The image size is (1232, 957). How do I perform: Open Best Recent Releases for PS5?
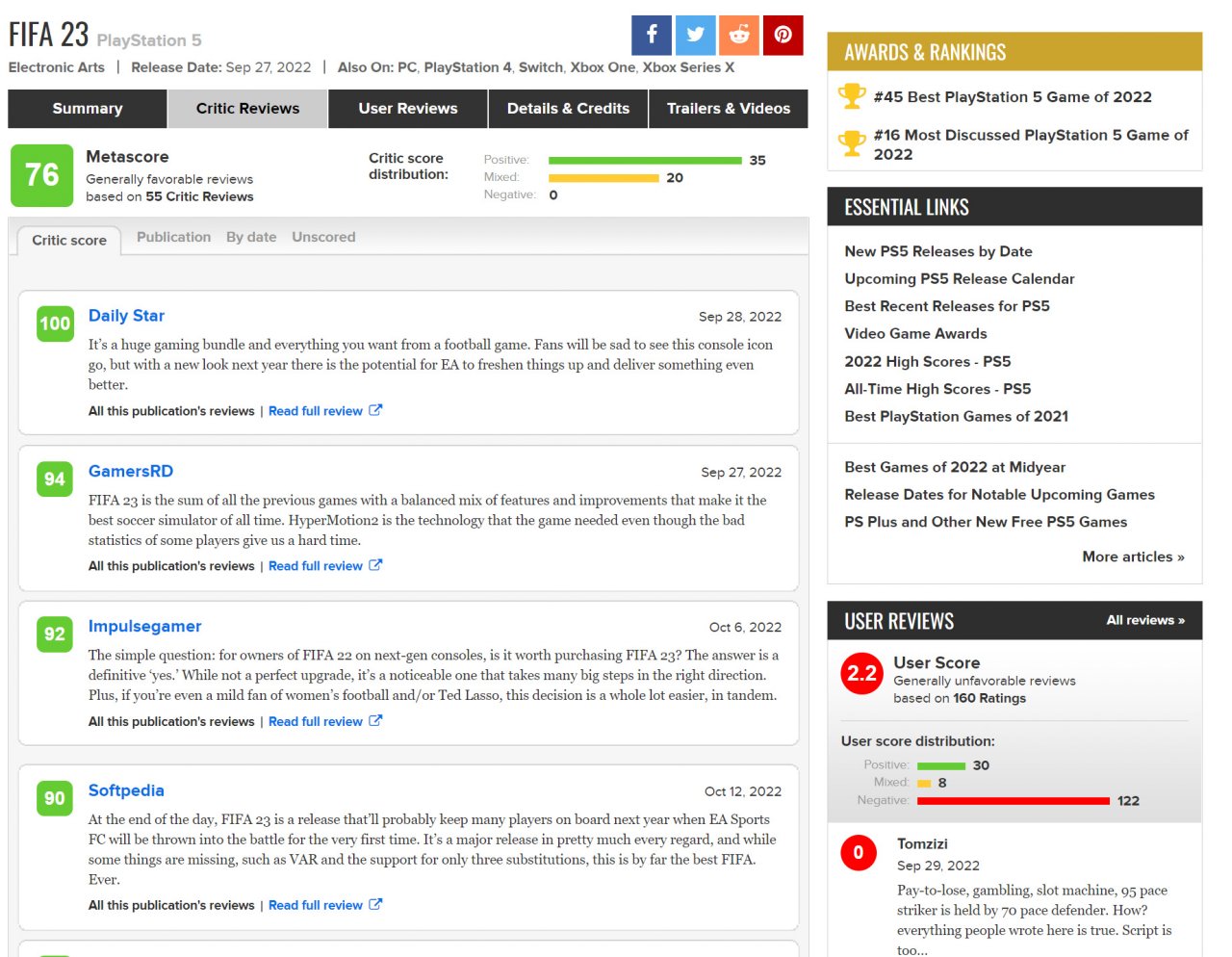947,306
